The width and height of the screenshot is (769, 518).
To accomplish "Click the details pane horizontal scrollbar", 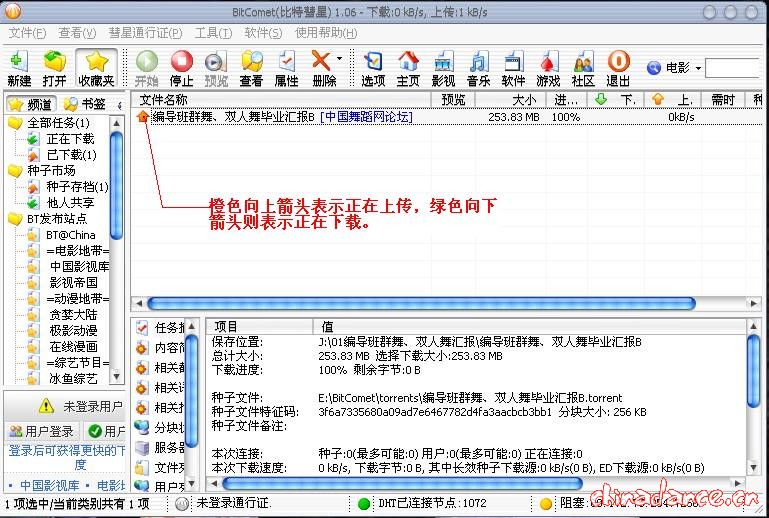I will 402,484.
